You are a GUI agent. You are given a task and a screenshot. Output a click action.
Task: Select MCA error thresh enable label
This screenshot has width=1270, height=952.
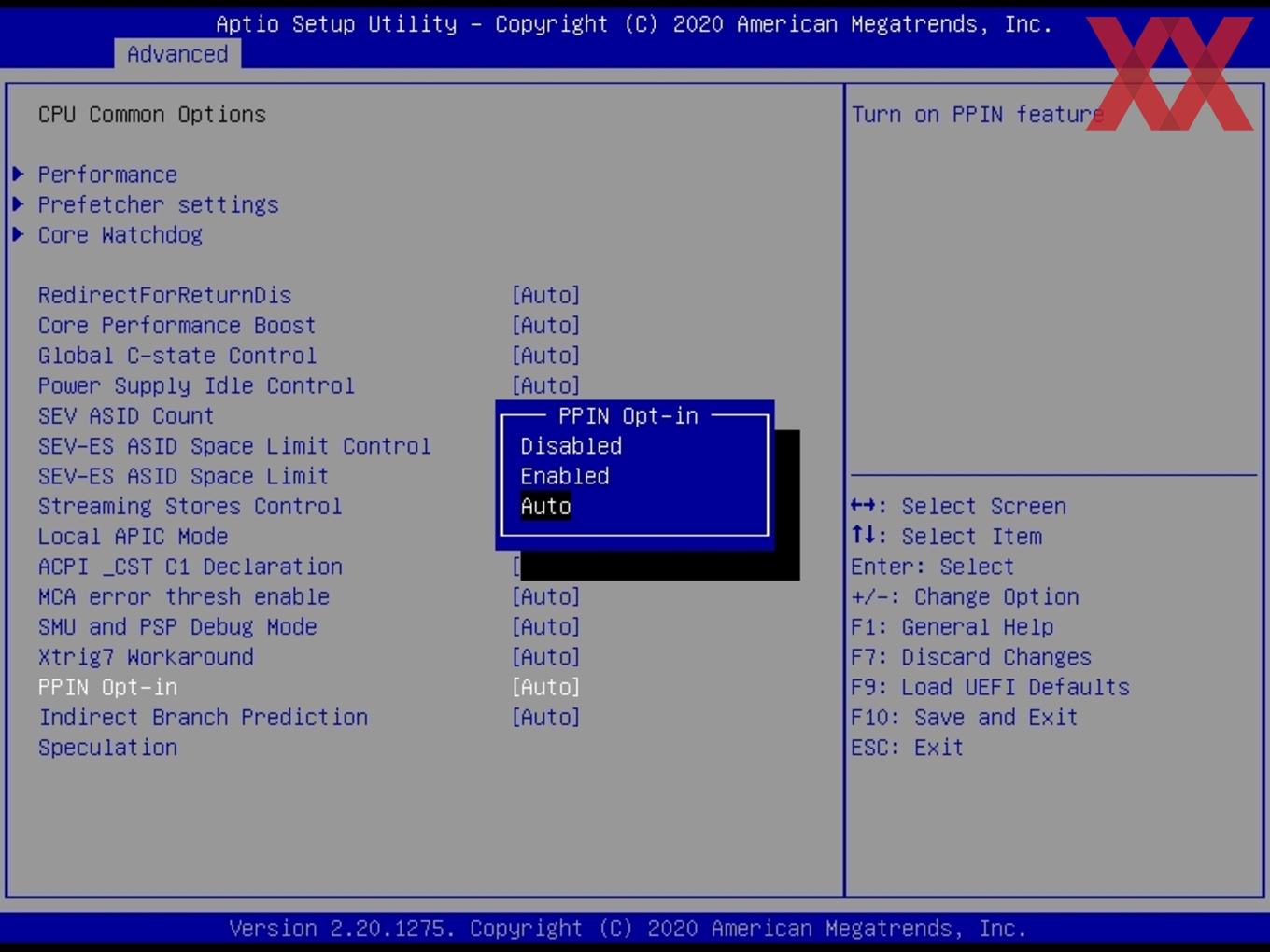183,596
